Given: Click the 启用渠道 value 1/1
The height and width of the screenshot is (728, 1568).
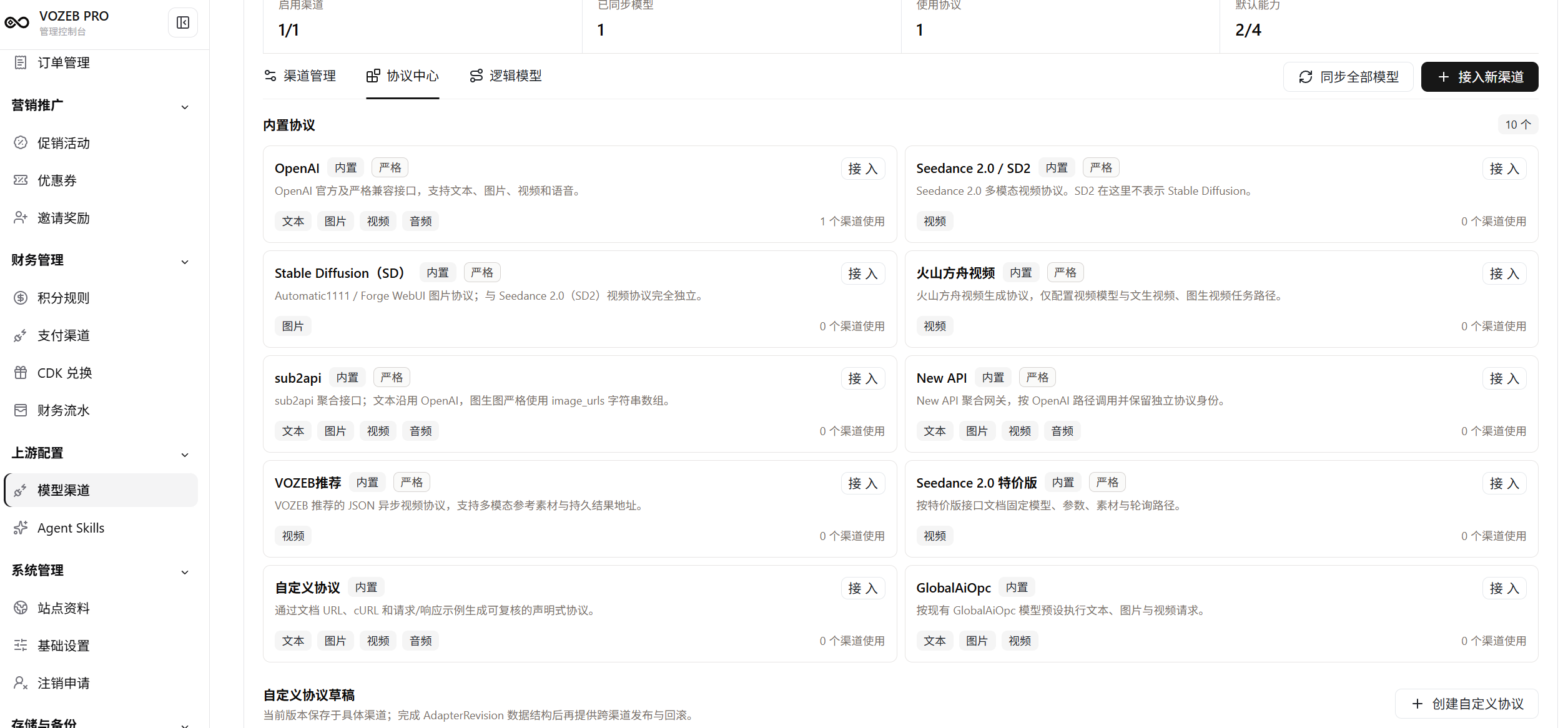Looking at the screenshot, I should pos(288,30).
